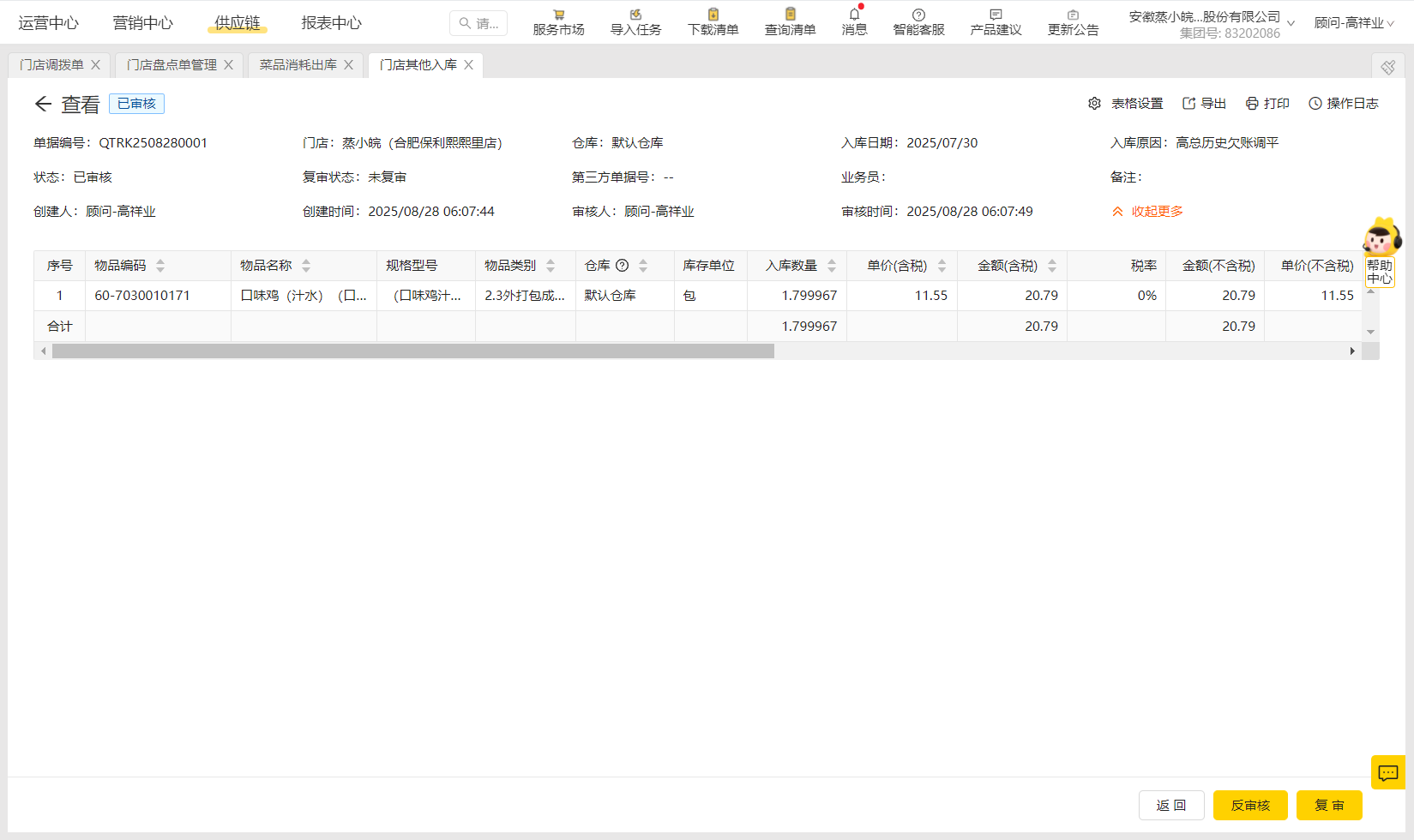Click the 反审核 button
The width and height of the screenshot is (1414, 840).
pyautogui.click(x=1249, y=805)
